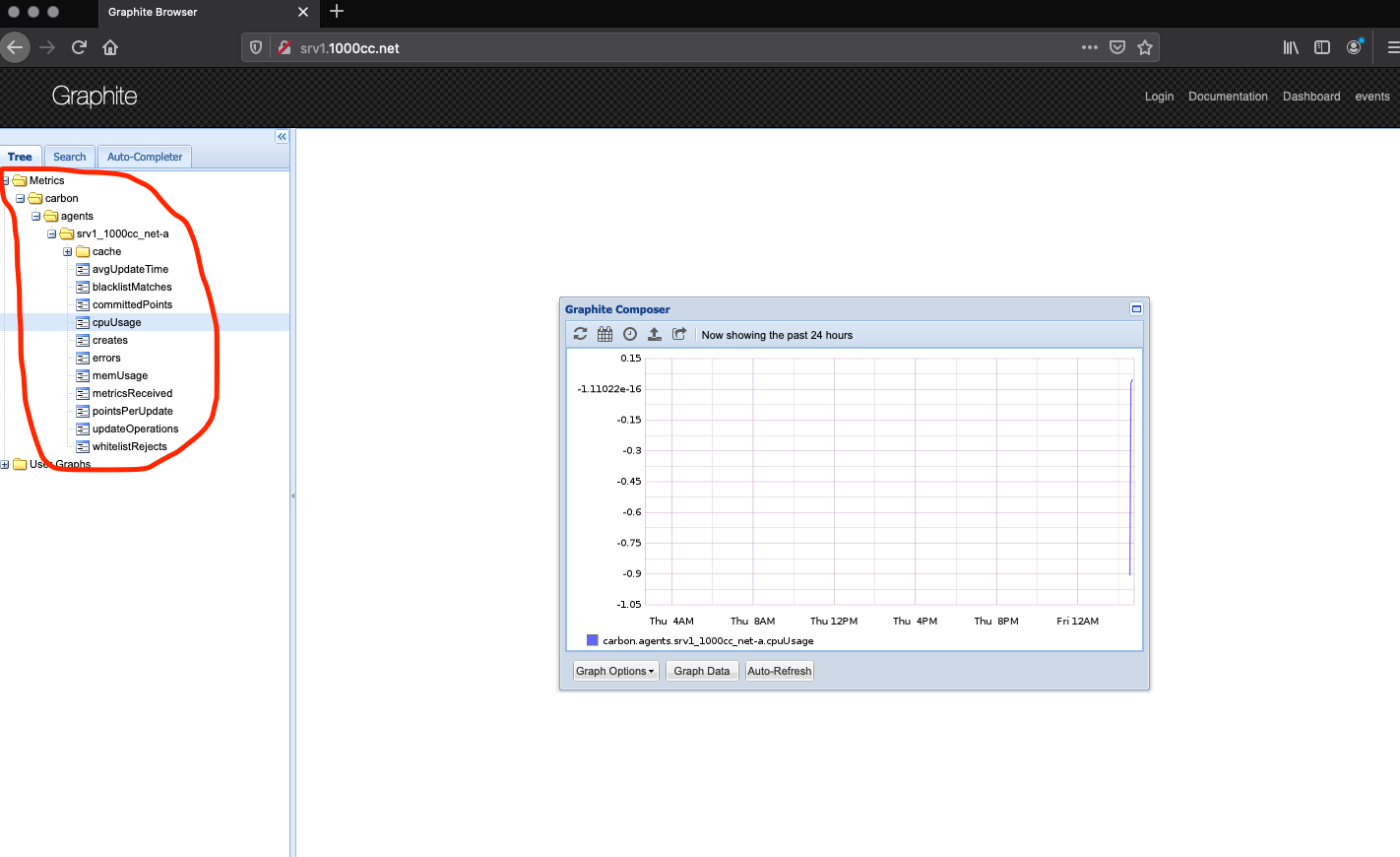1400x857 pixels.
Task: Open the page actions three-dot menu
Action: point(1090,47)
